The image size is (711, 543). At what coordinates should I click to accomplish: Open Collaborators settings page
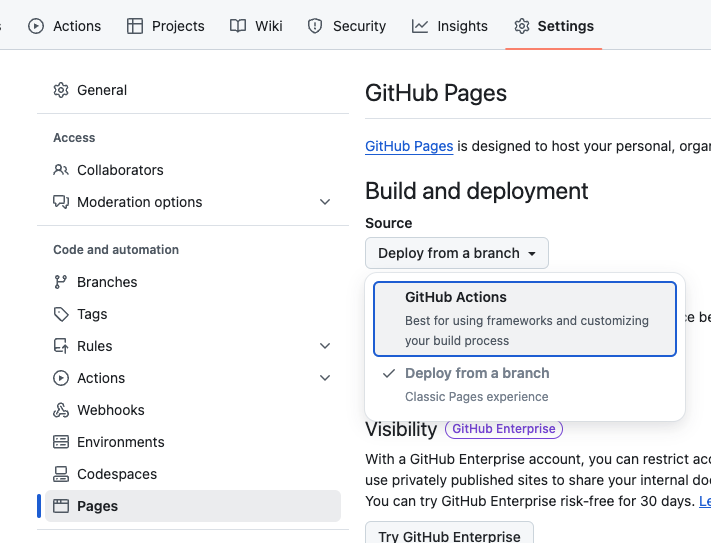point(193,170)
